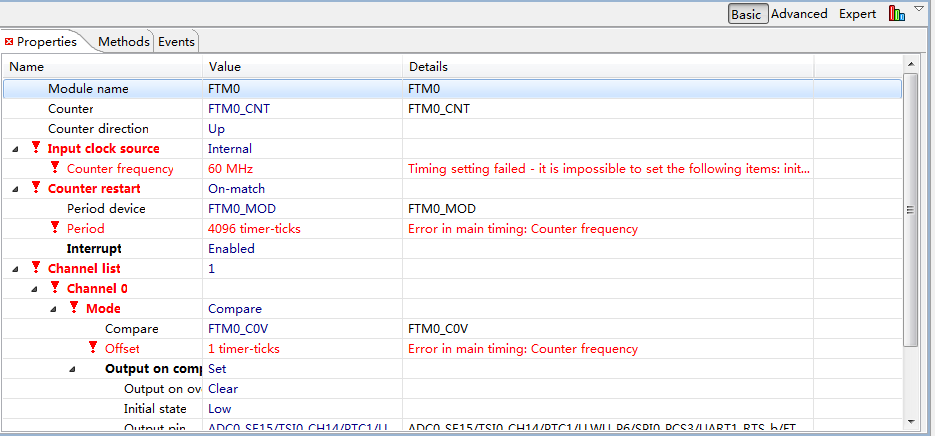Viewport: 935px width, 436px height.
Task: Click the FTM0_CNT counter value link
Action: point(236,108)
